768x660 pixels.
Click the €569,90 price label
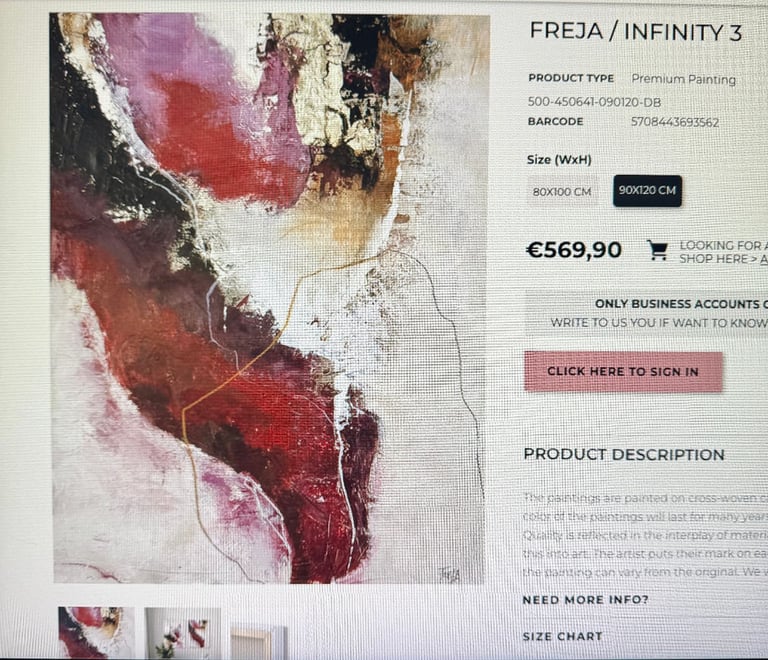click(574, 250)
